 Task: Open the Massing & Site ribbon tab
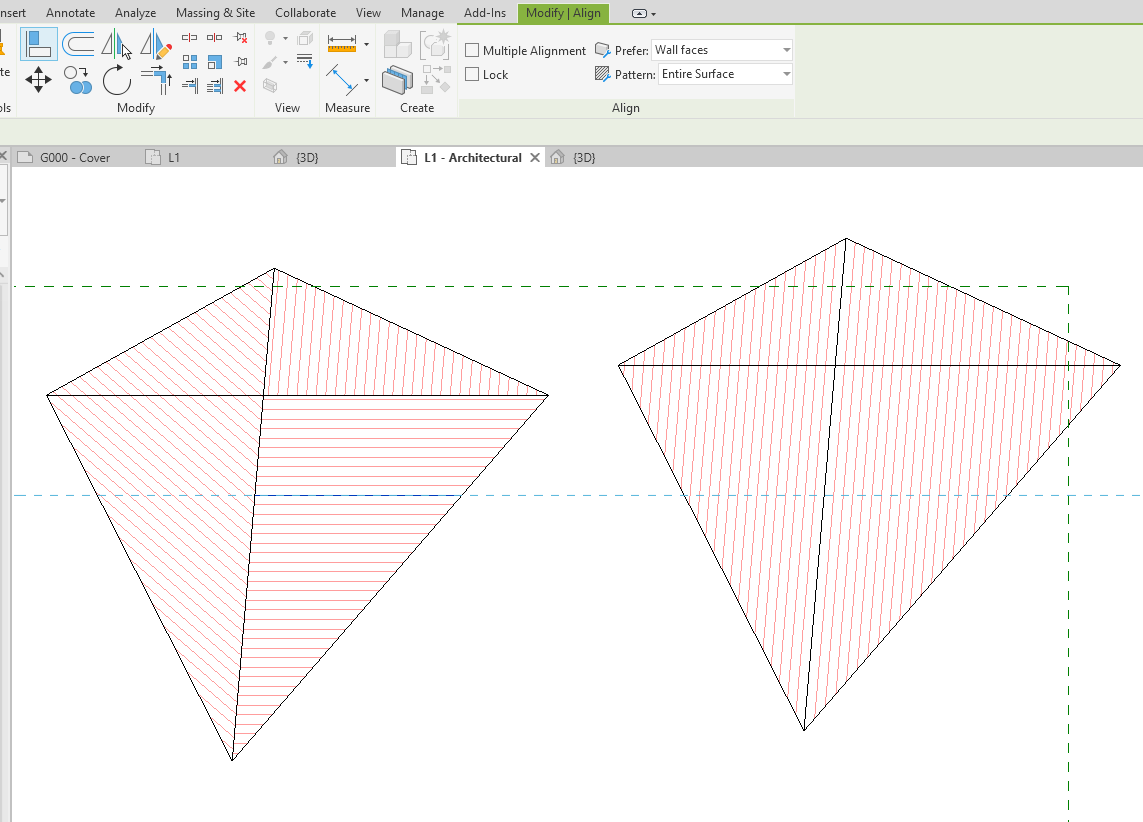pyautogui.click(x=215, y=13)
